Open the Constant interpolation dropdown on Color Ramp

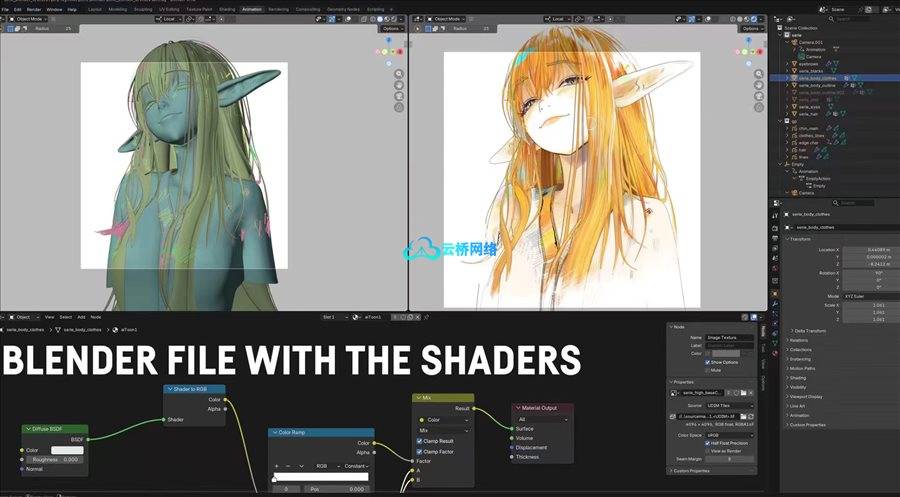[356, 466]
